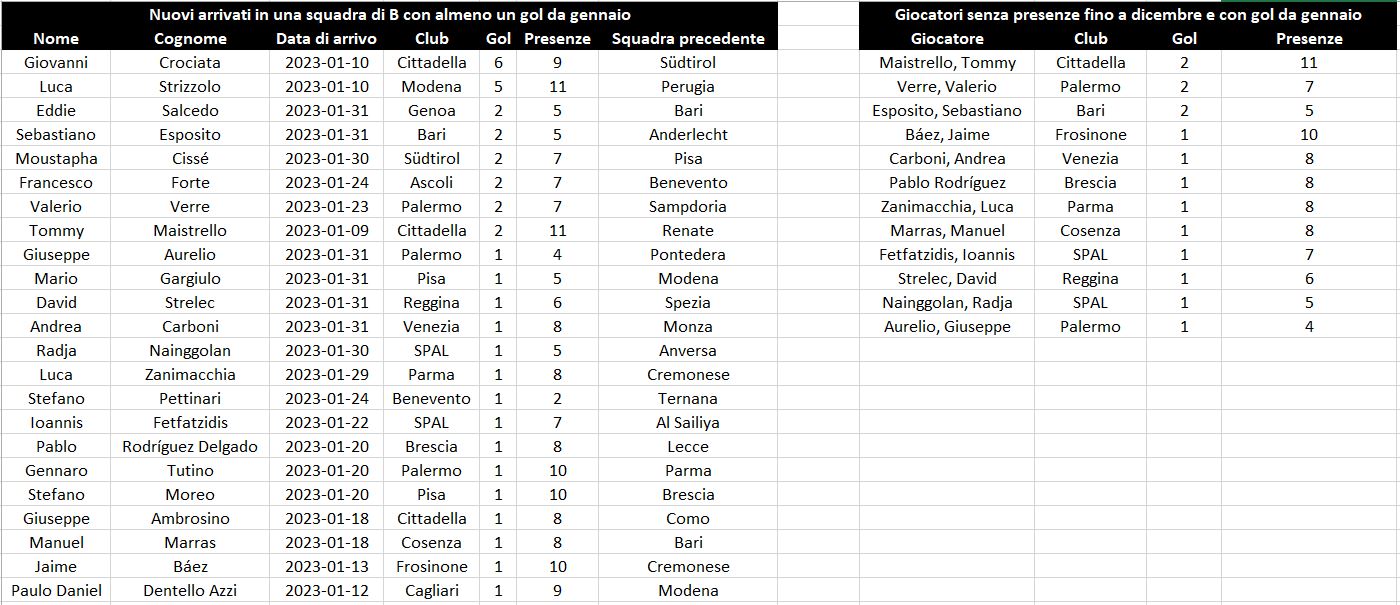The width and height of the screenshot is (1400, 605).
Task: Click the "Giocatore" header in right table
Action: tap(946, 39)
